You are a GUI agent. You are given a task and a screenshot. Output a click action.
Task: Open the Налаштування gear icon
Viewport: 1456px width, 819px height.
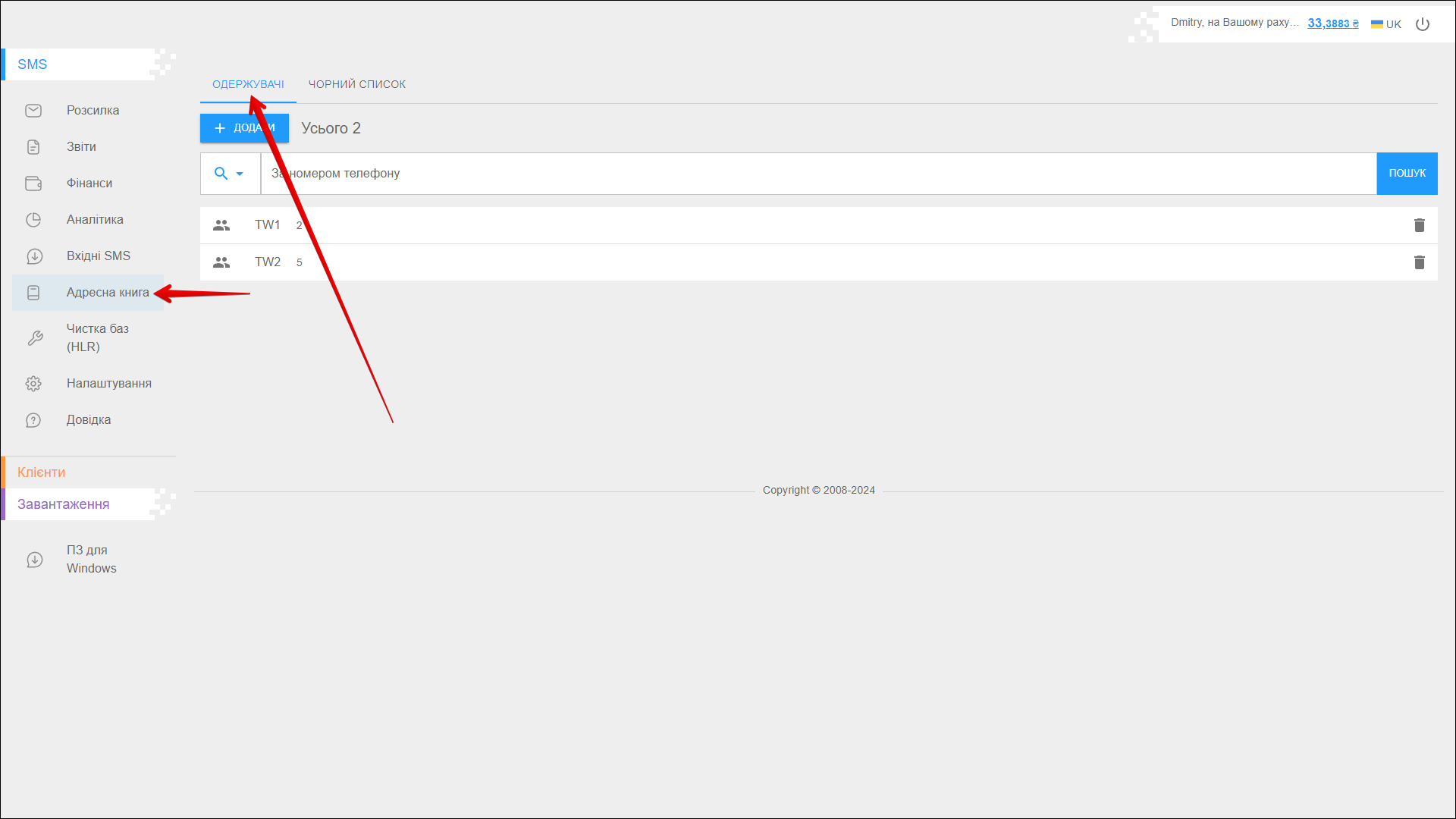coord(33,384)
